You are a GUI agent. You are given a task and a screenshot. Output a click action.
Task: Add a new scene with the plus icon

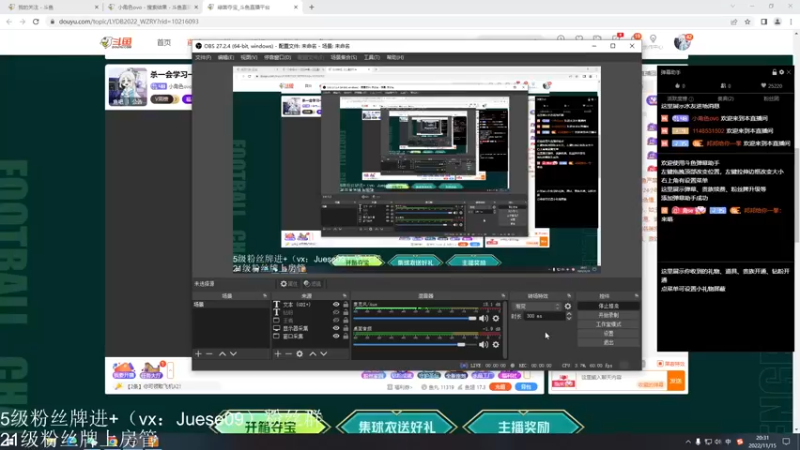tap(198, 354)
